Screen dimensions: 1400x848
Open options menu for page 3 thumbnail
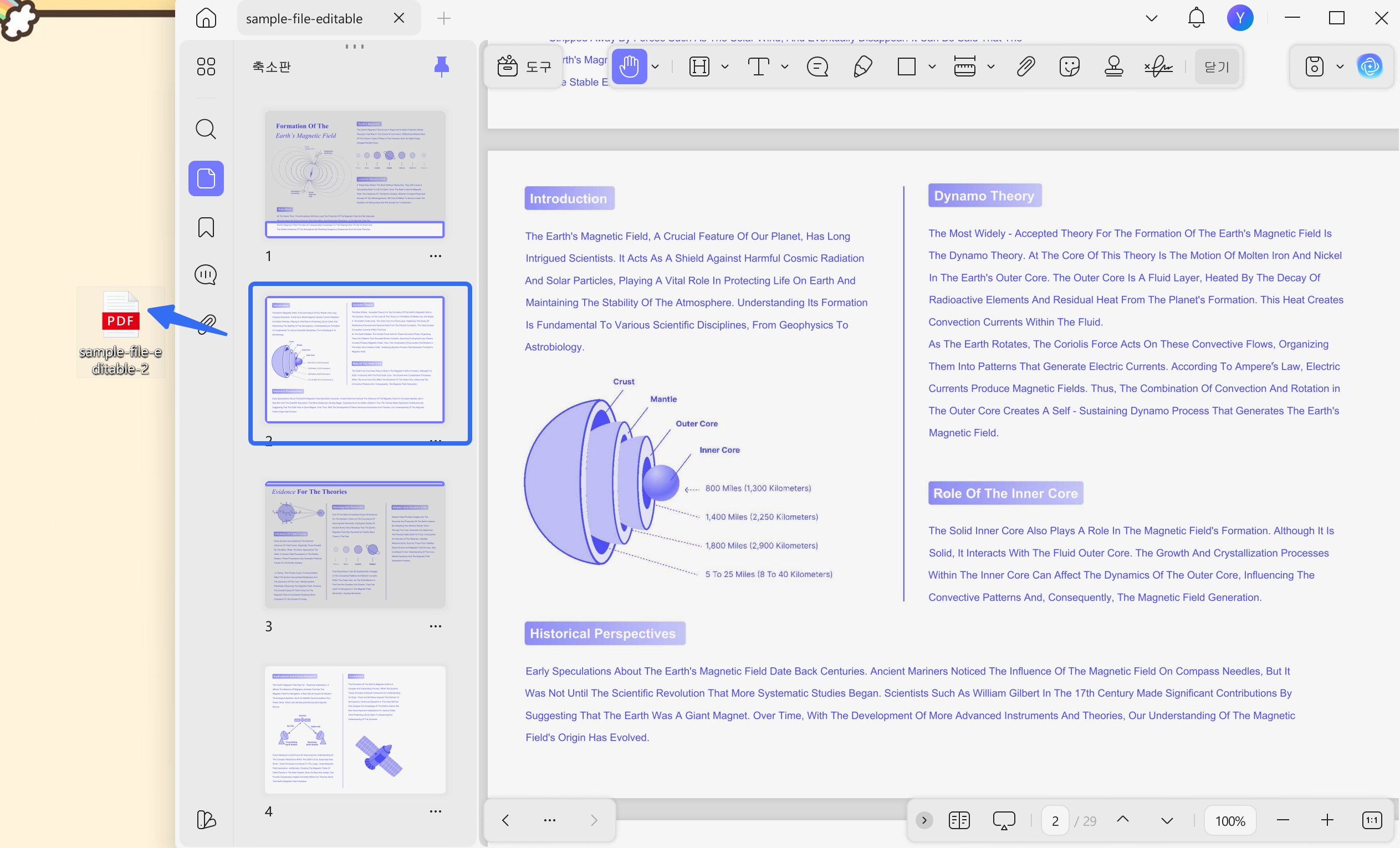click(x=435, y=626)
